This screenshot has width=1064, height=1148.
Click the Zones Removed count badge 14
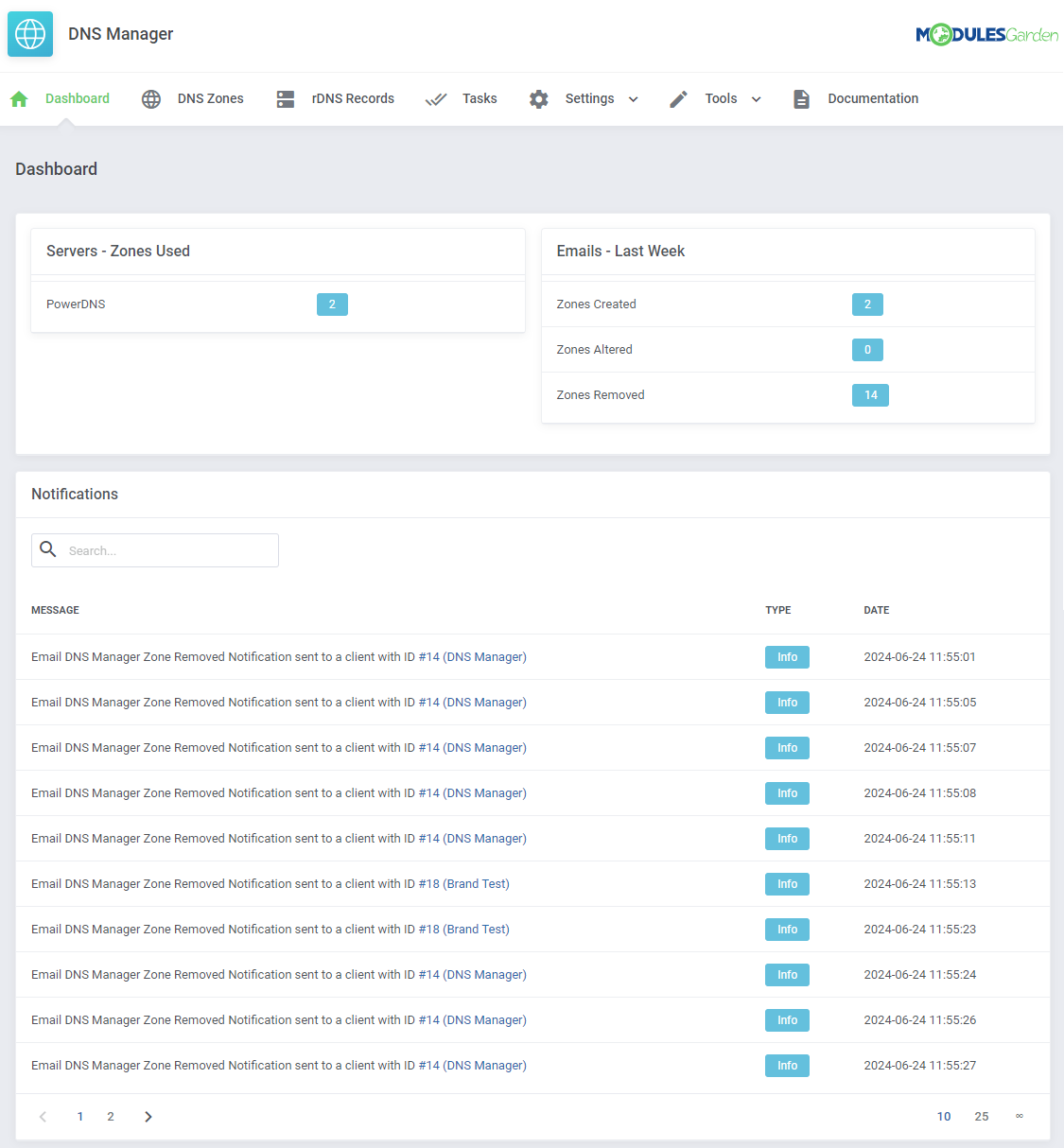click(x=870, y=395)
